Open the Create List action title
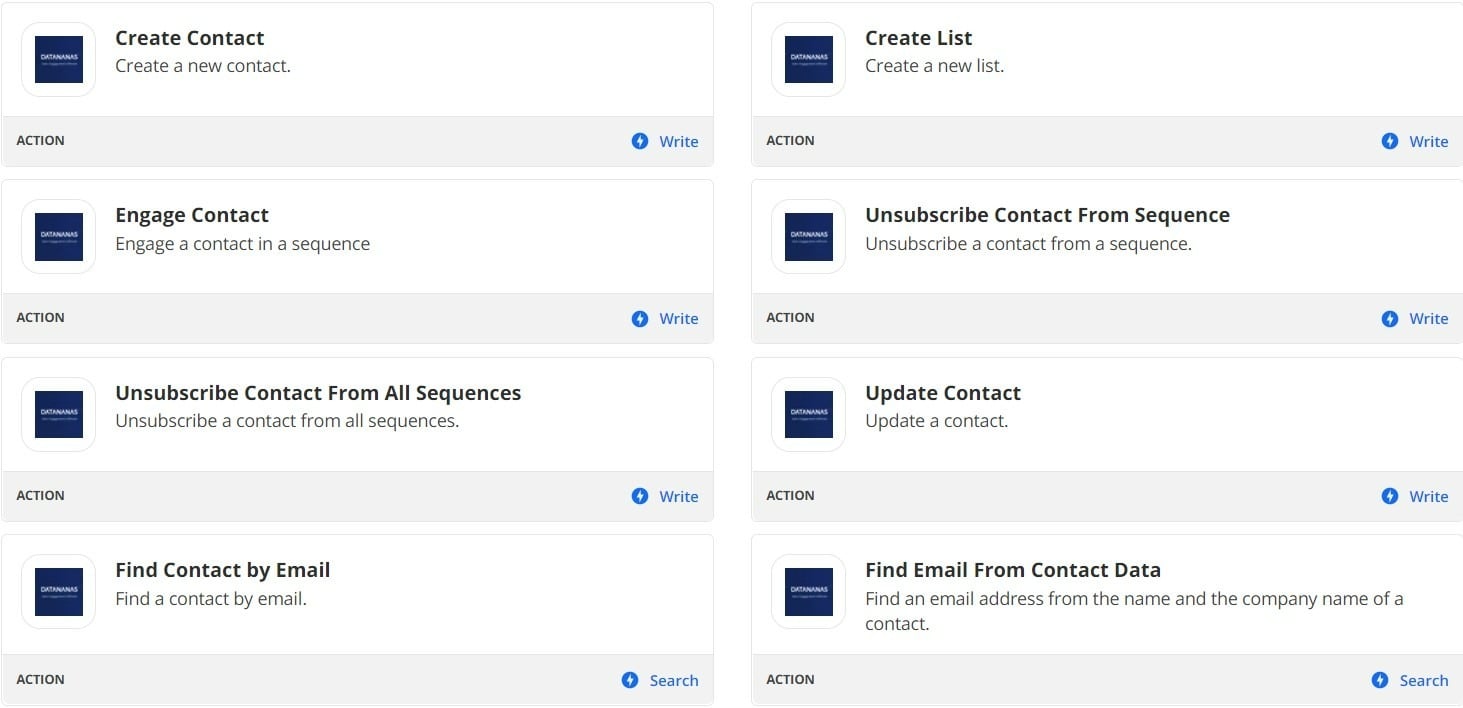The image size is (1463, 708). 918,38
